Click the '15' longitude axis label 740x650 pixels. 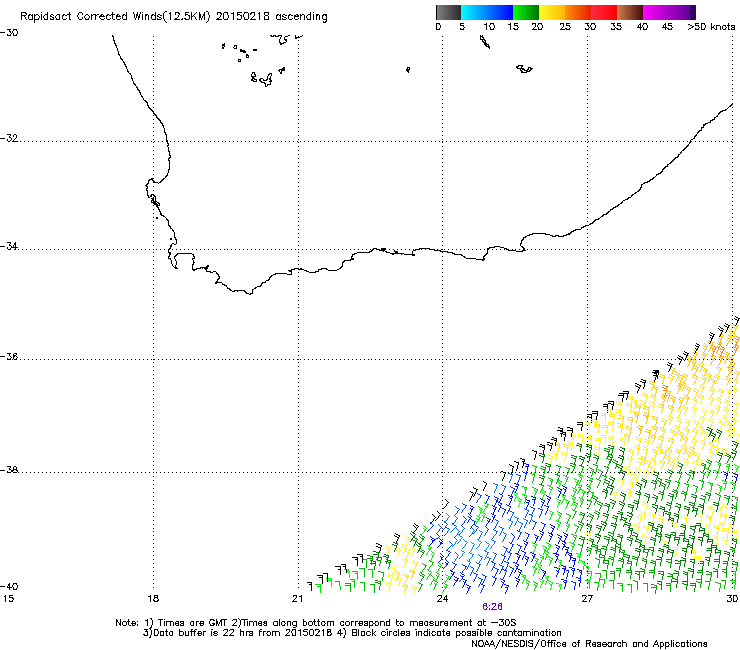pos(8,599)
